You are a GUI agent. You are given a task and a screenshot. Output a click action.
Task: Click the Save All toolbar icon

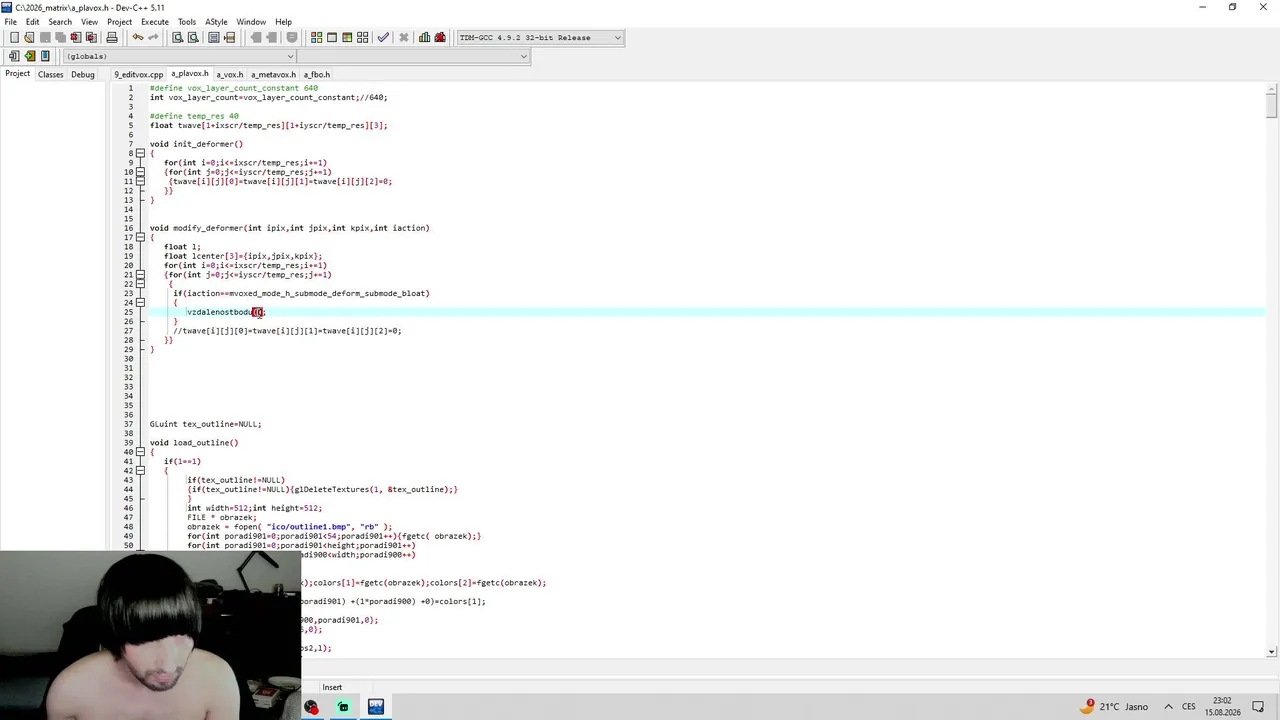[60, 38]
